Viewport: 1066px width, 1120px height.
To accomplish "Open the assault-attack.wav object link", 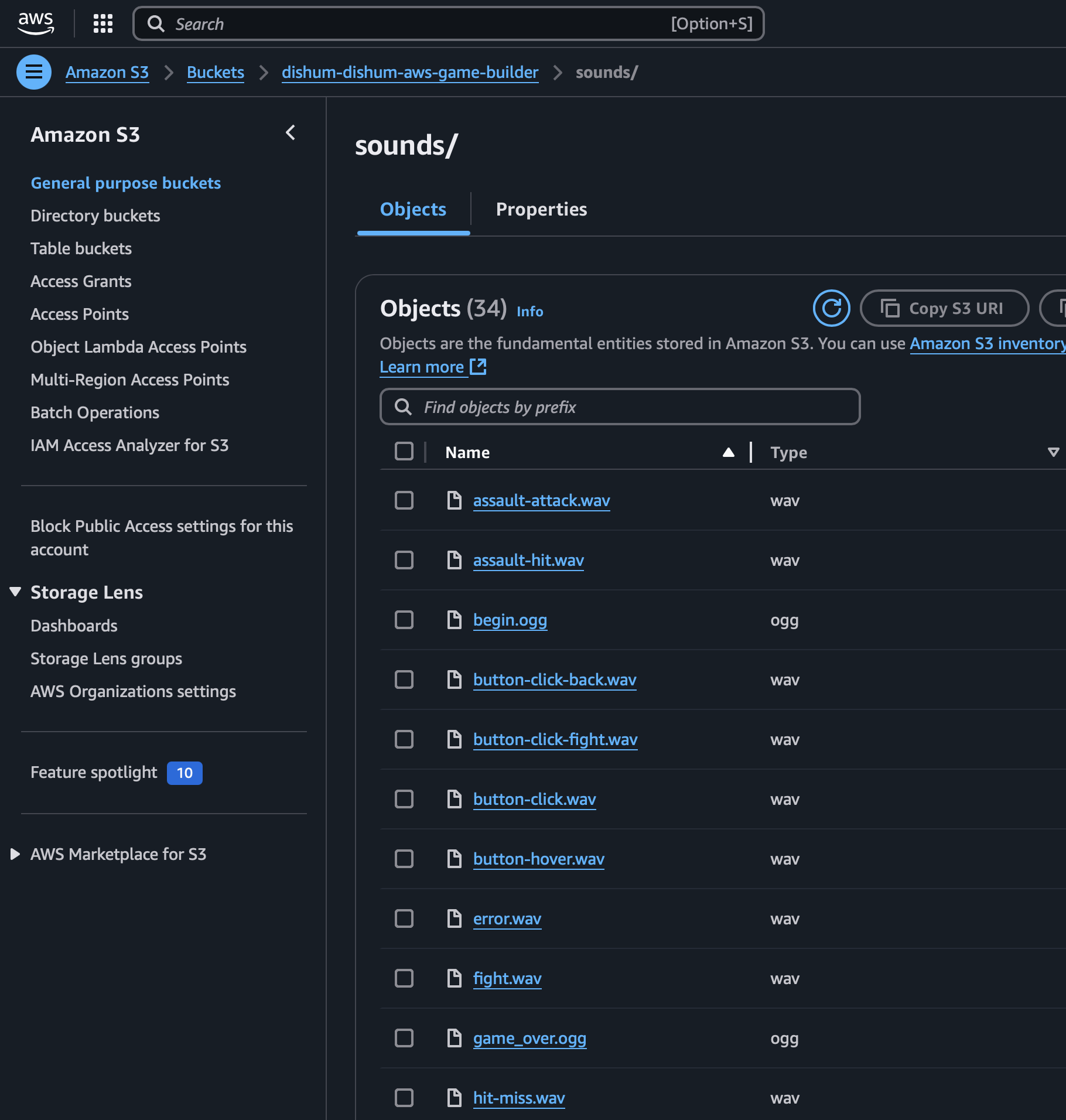I will [542, 501].
